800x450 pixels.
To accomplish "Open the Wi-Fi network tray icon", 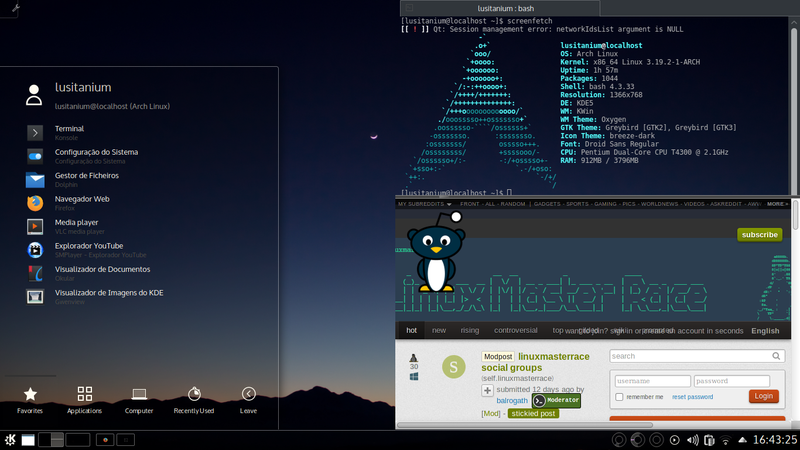I will click(x=725, y=440).
